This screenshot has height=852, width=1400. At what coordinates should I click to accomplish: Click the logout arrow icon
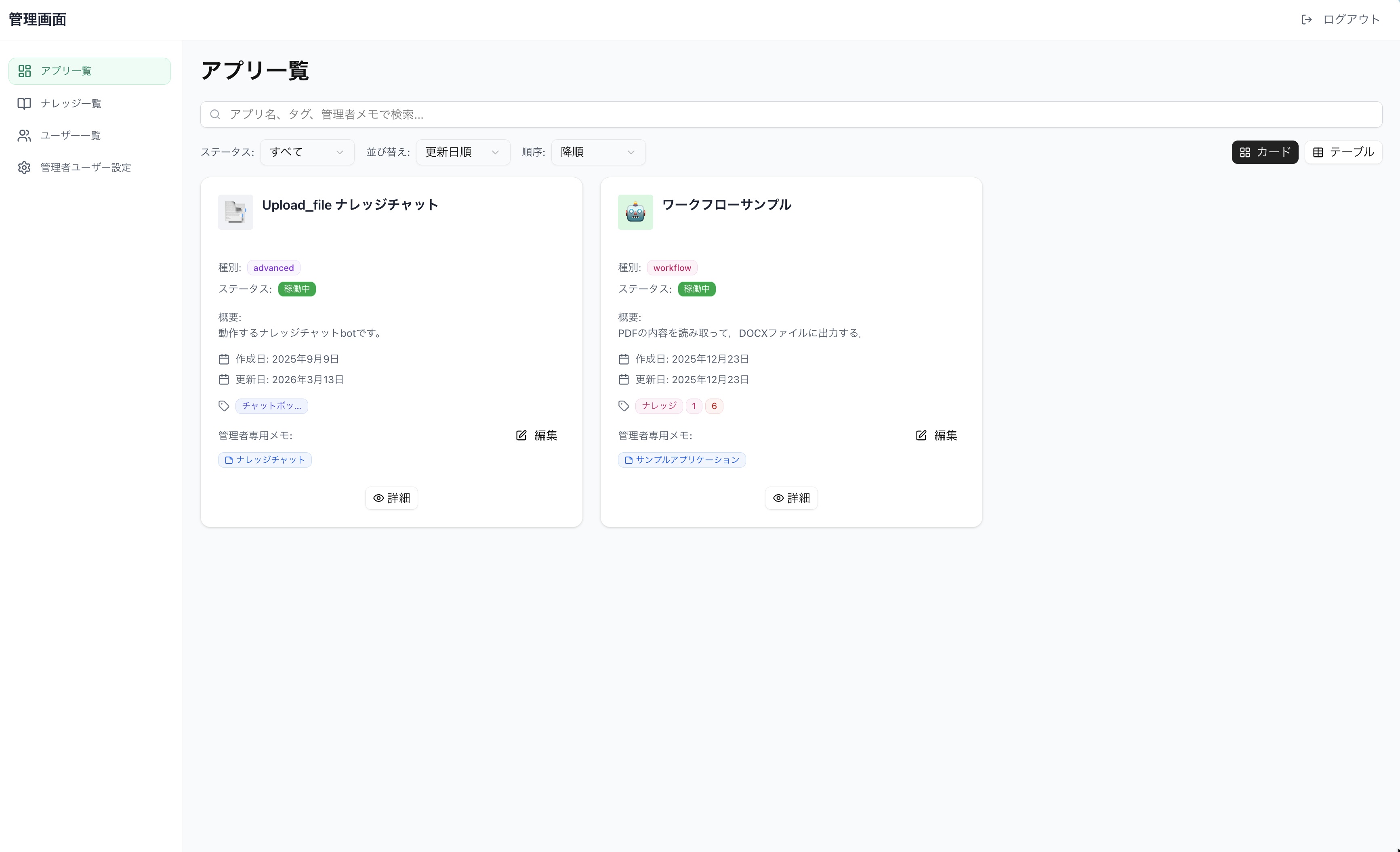click(x=1306, y=19)
